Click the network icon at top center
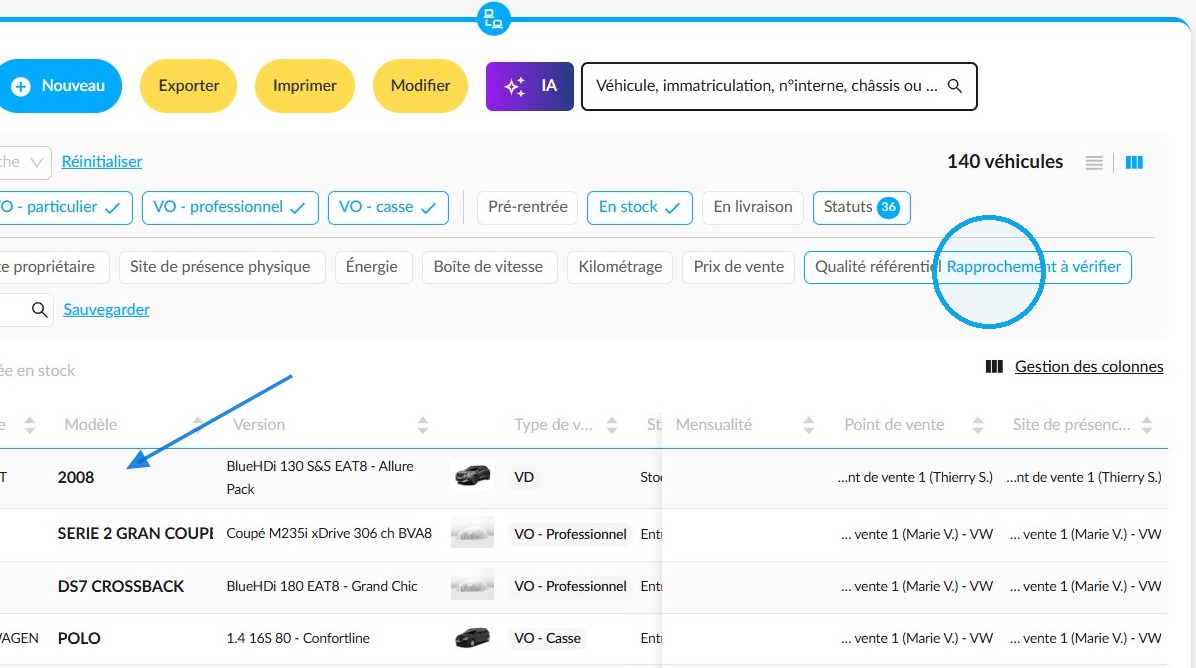 494,18
